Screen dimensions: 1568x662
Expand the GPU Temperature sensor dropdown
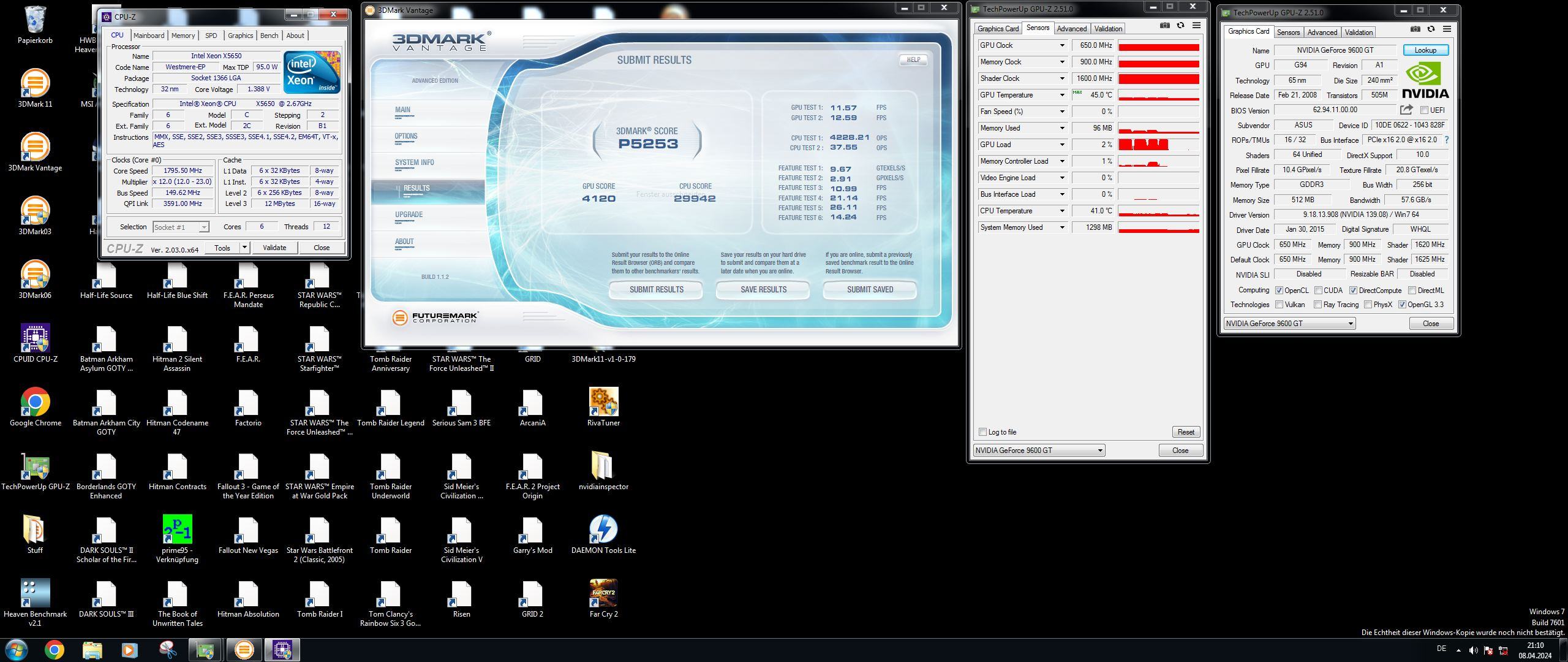click(x=1062, y=95)
